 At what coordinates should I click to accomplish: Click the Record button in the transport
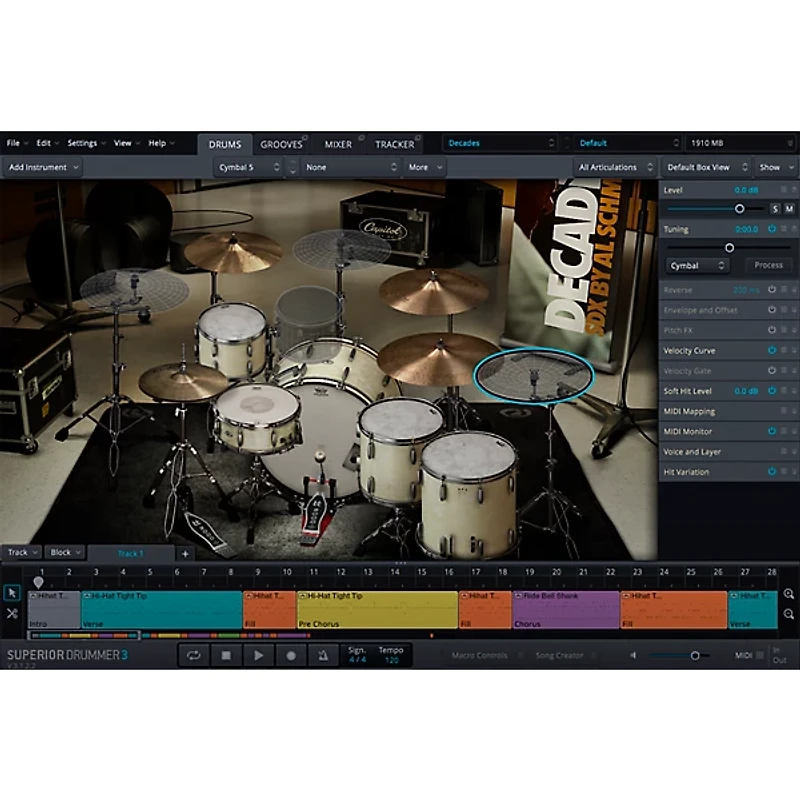click(x=291, y=655)
